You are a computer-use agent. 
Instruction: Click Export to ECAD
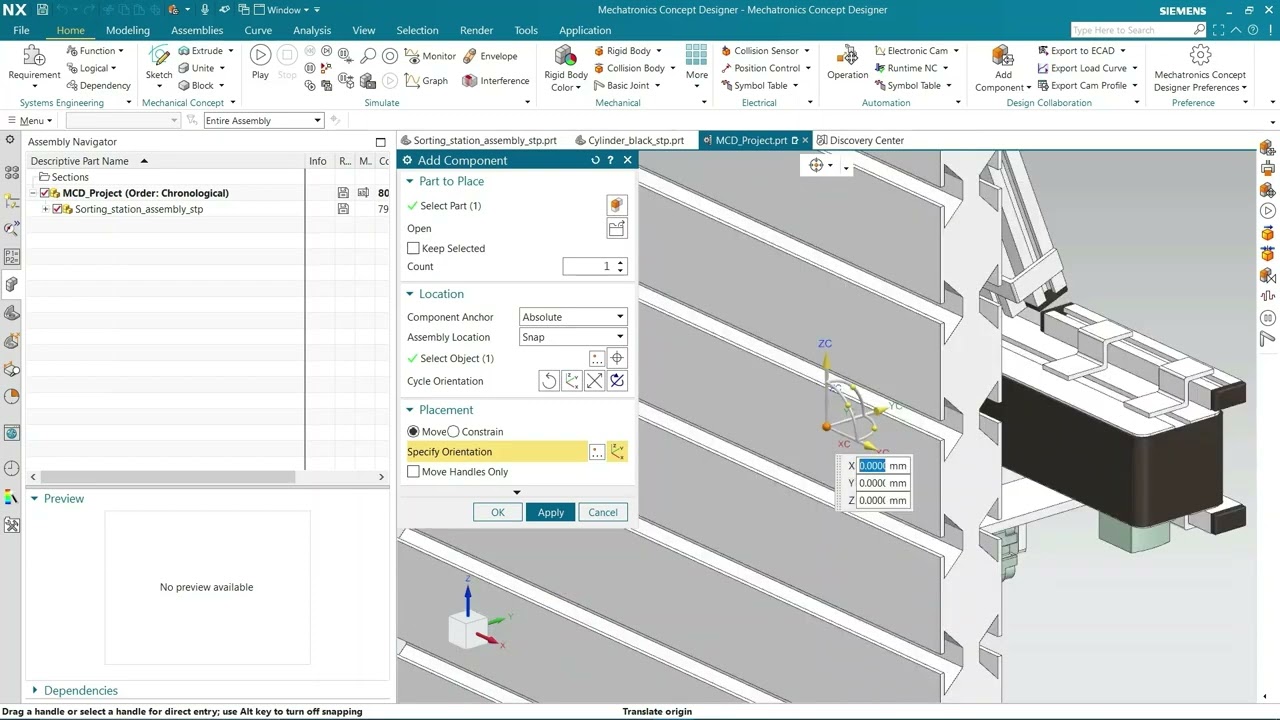click(1074, 50)
